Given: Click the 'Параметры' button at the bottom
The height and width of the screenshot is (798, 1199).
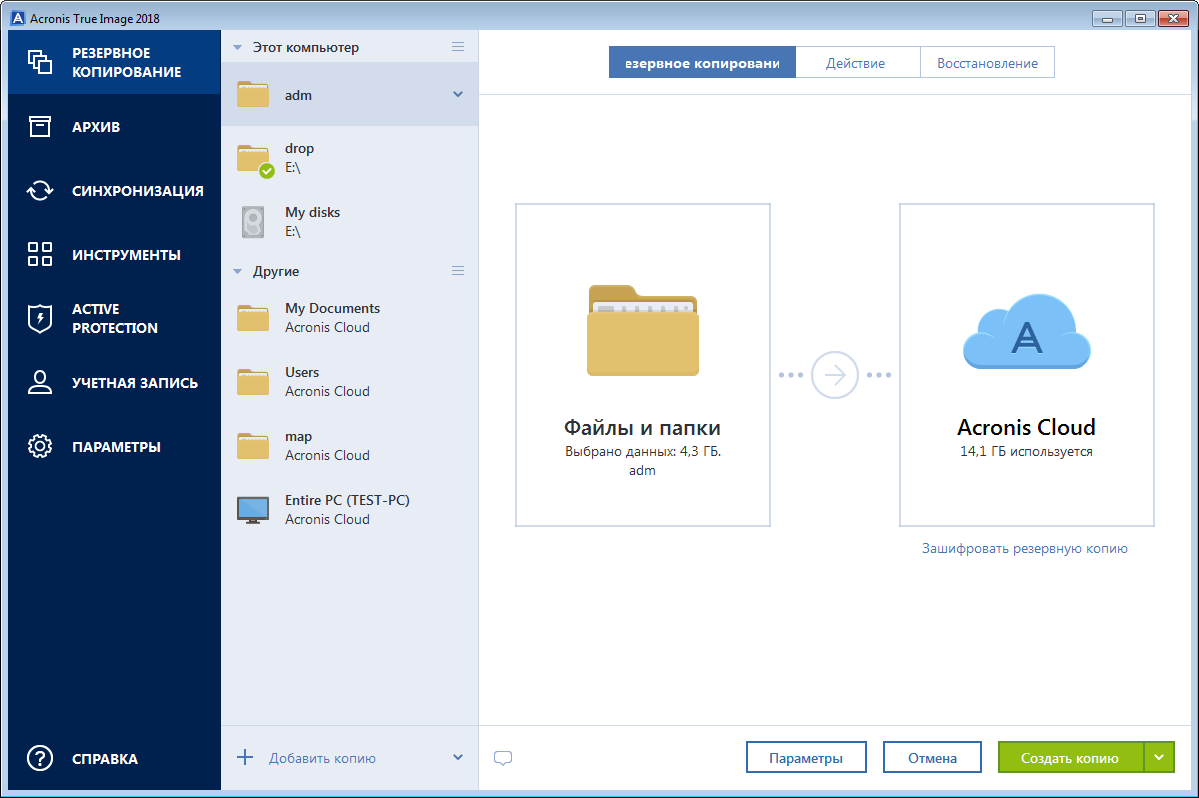Looking at the screenshot, I should tap(806, 757).
